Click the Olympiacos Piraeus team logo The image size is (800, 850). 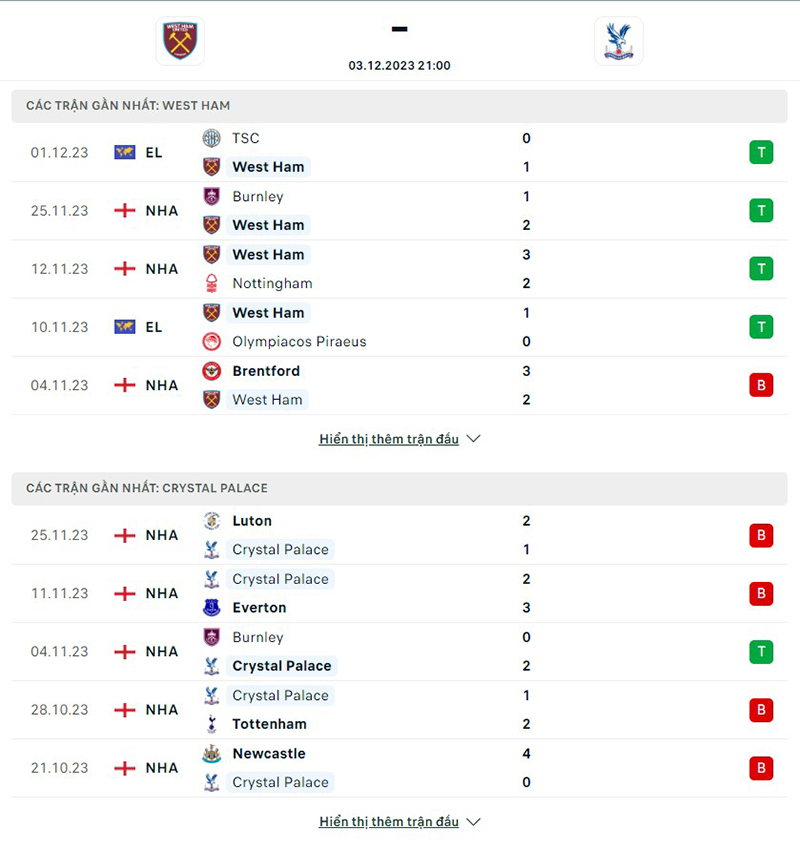click(211, 341)
